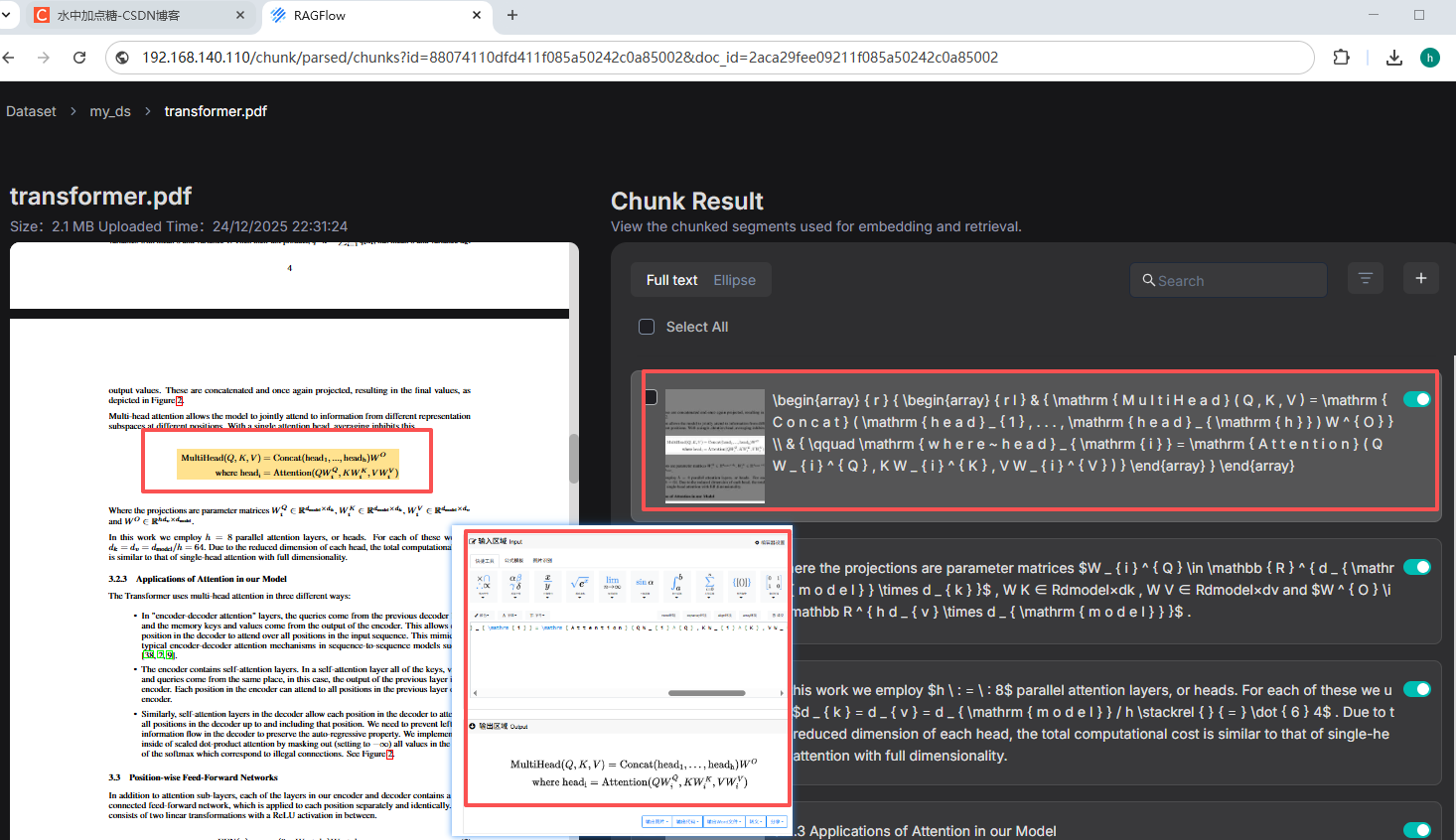Select '3.3 Position-wise Feed-Forward Networks' PDF heading
The height and width of the screenshot is (840, 1456).
pos(193,777)
